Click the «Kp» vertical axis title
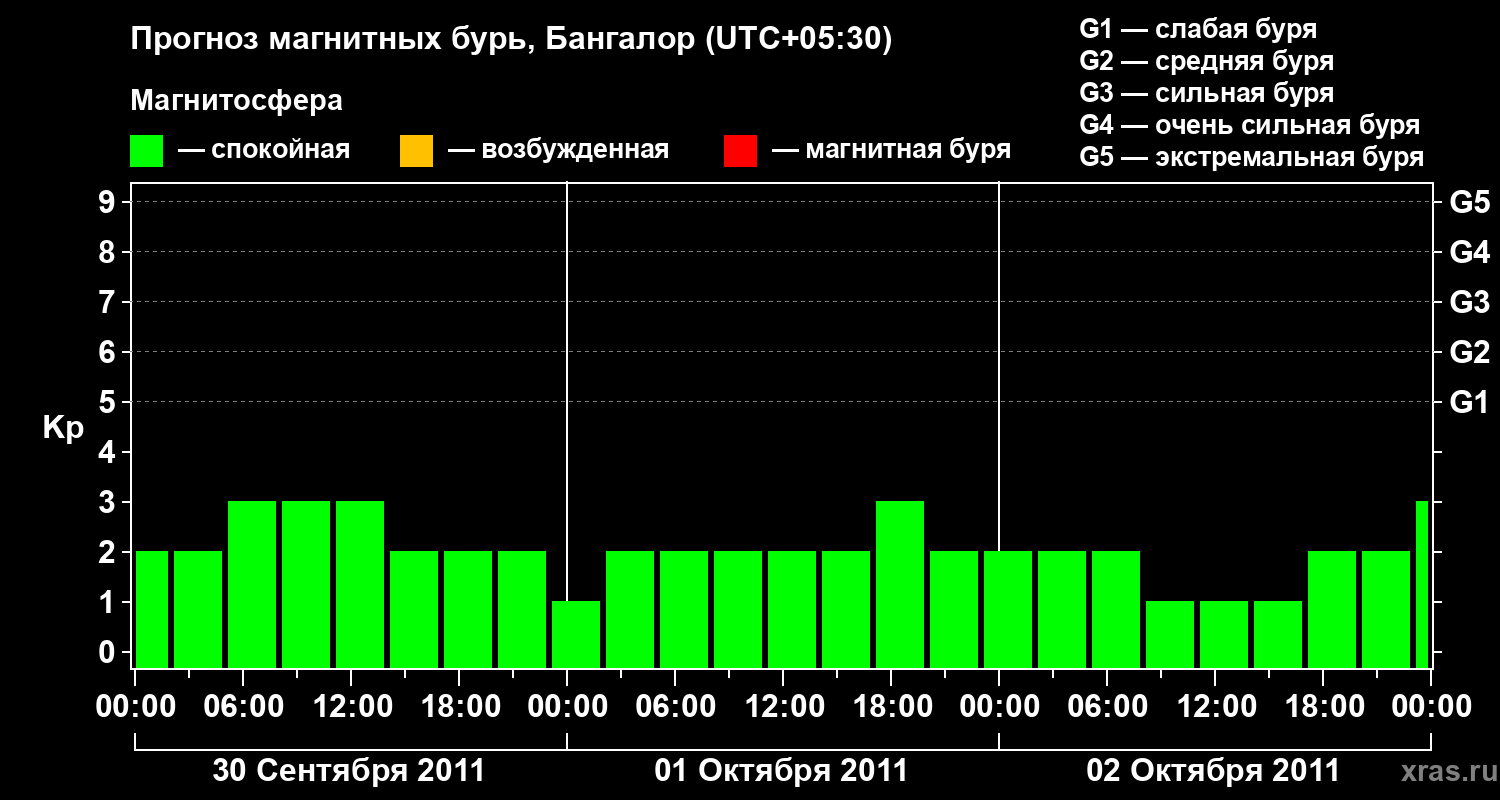Viewport: 1500px width, 800px height. [x=63, y=428]
